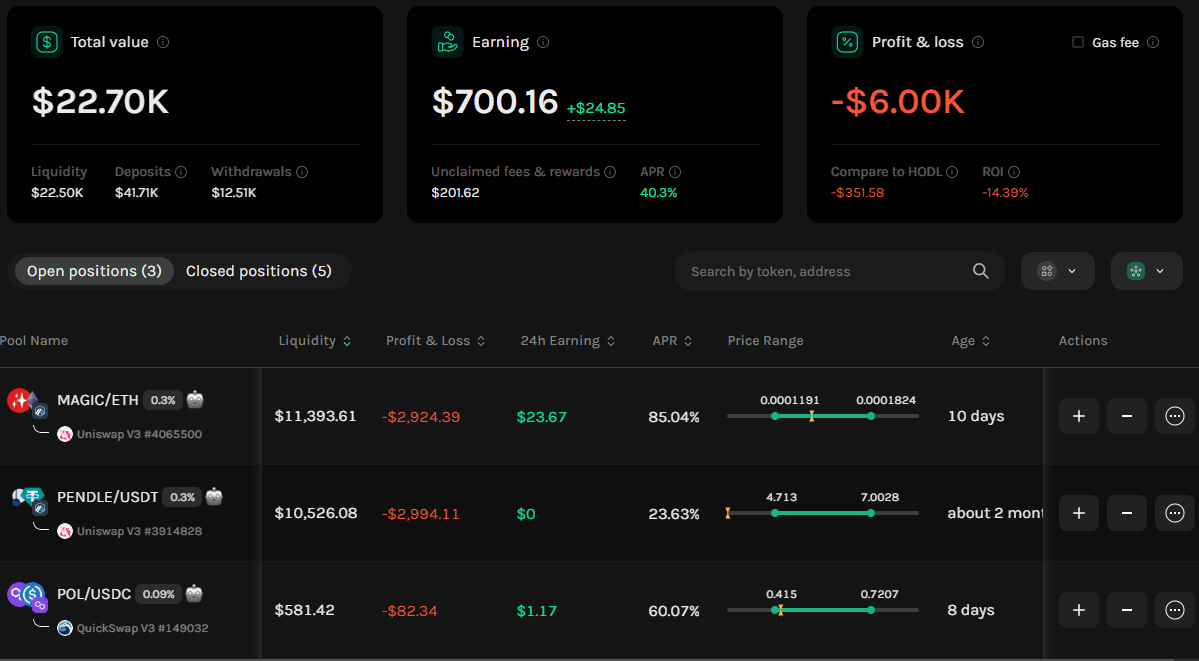Image resolution: width=1199 pixels, height=661 pixels.
Task: Click the MAGIC/ETH price range bar
Action: click(823, 416)
